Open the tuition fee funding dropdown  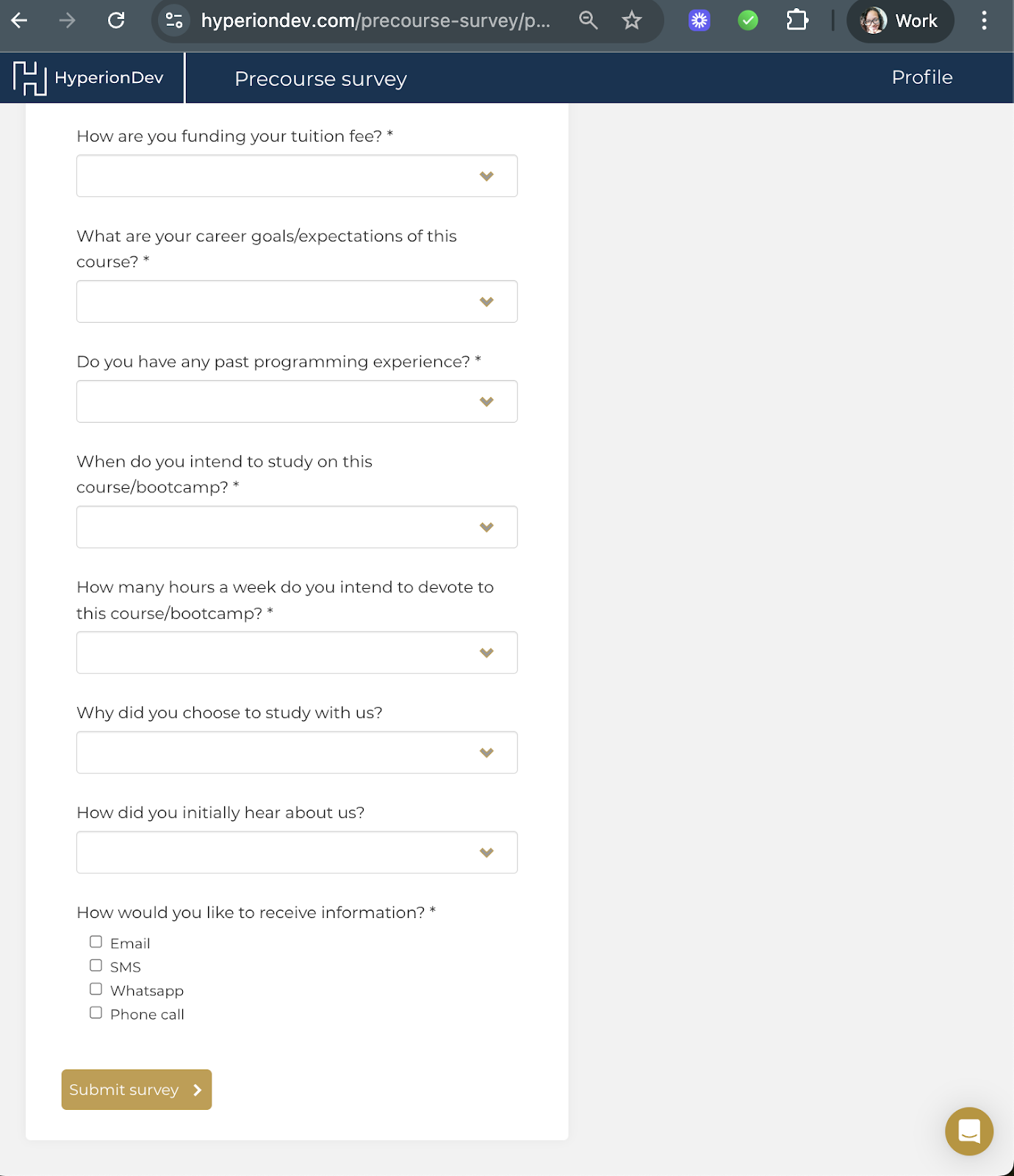click(297, 176)
